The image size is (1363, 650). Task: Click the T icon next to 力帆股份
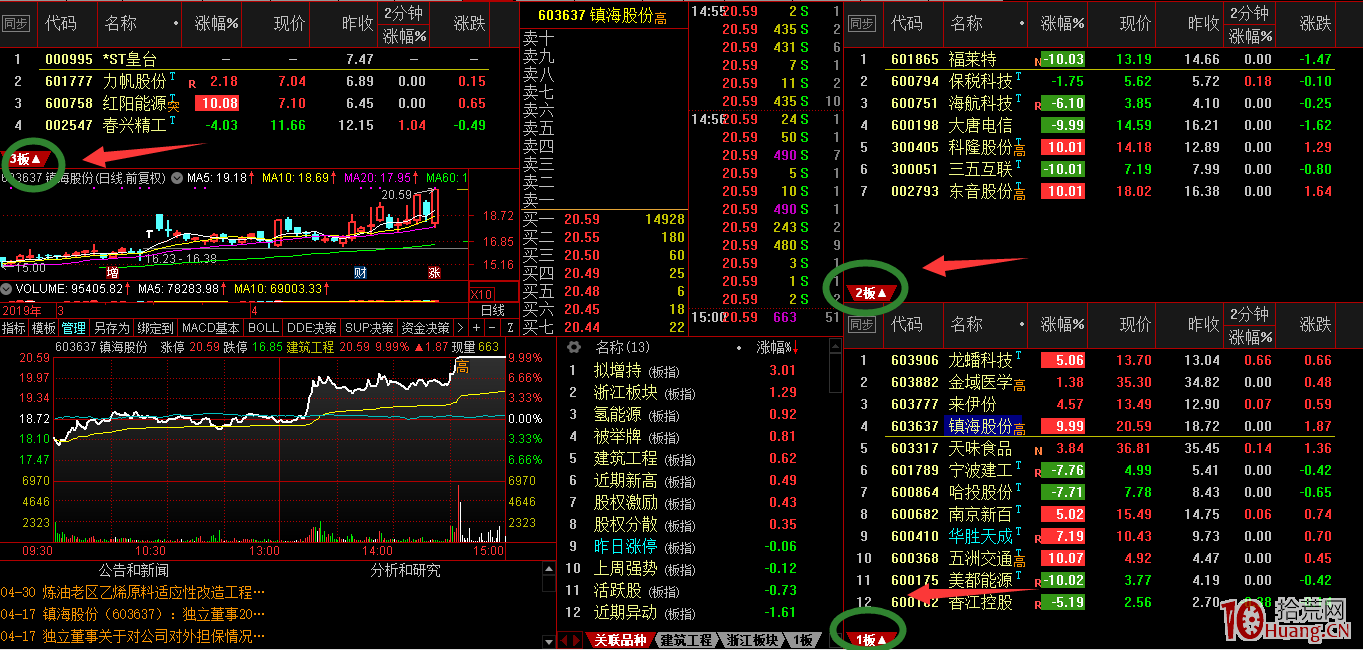pyautogui.click(x=172, y=76)
